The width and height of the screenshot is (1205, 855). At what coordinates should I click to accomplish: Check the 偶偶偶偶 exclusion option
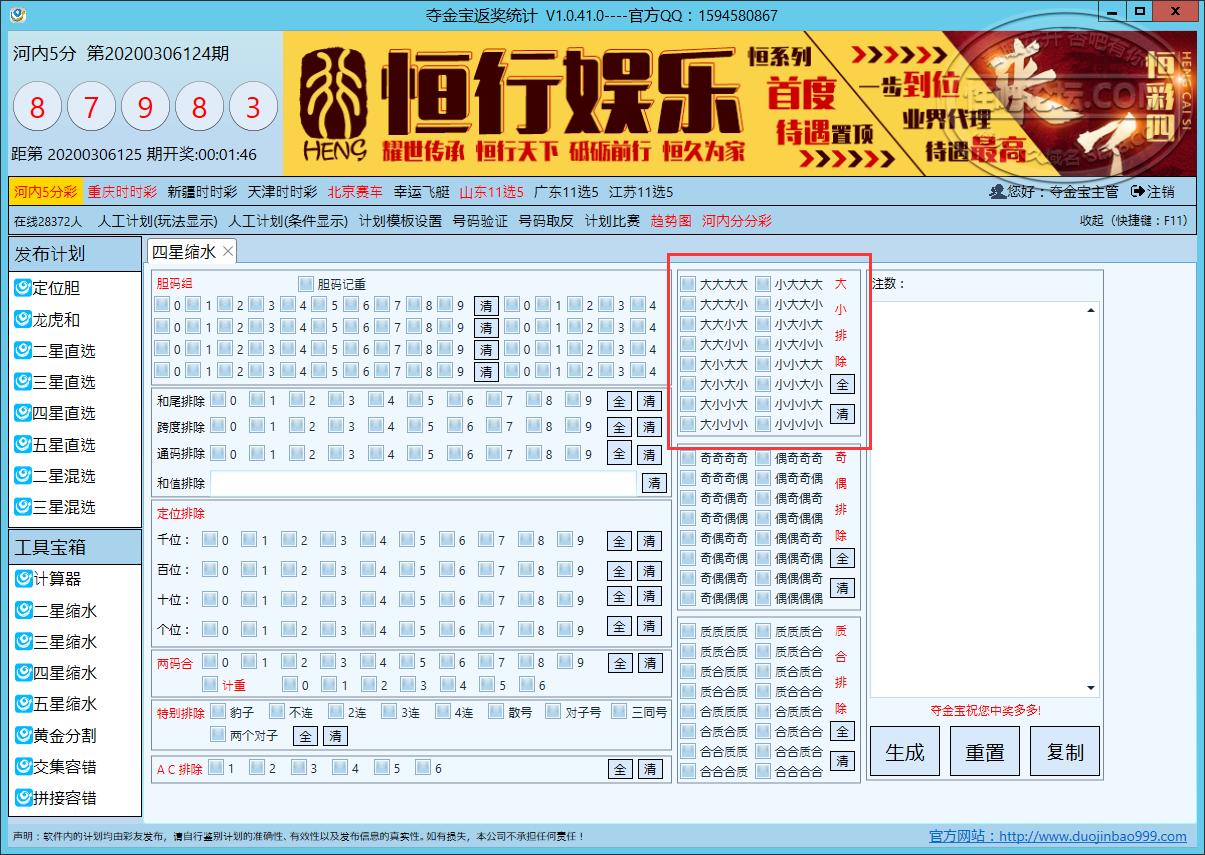763,598
